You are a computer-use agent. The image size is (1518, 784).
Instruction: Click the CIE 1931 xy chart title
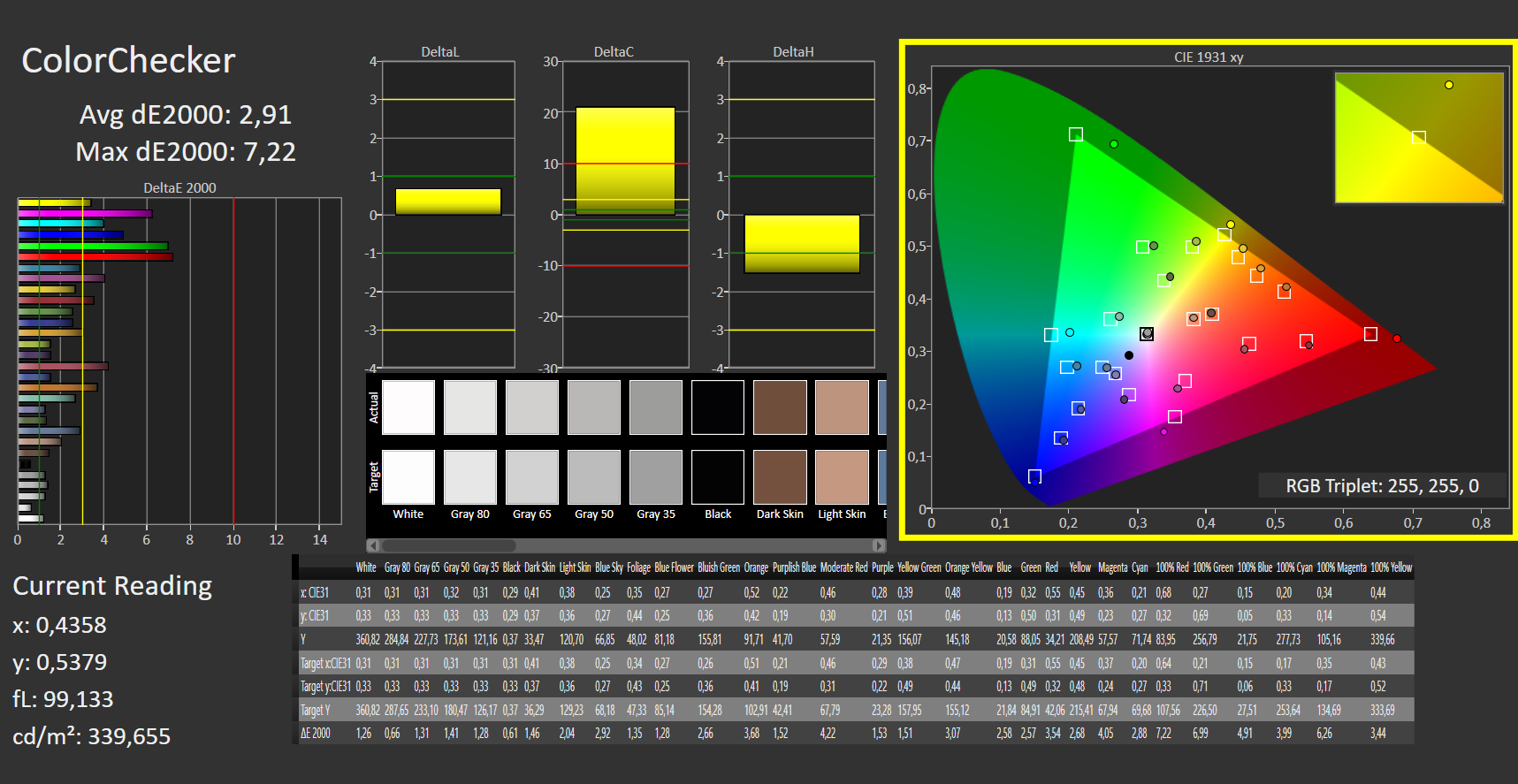[1209, 57]
